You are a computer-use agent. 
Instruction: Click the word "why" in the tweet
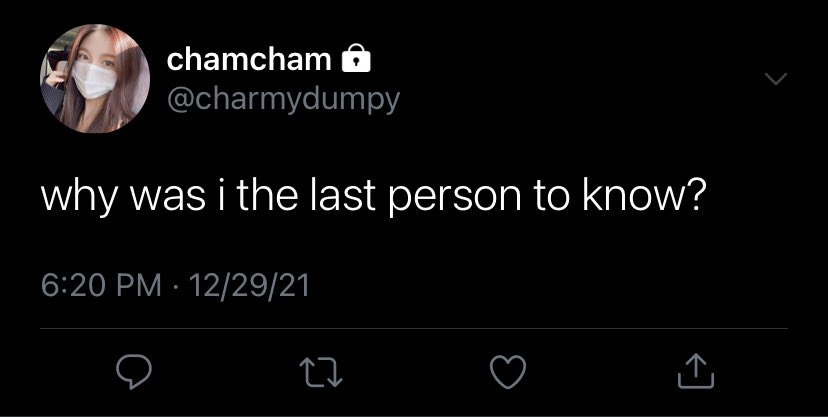(x=79, y=197)
